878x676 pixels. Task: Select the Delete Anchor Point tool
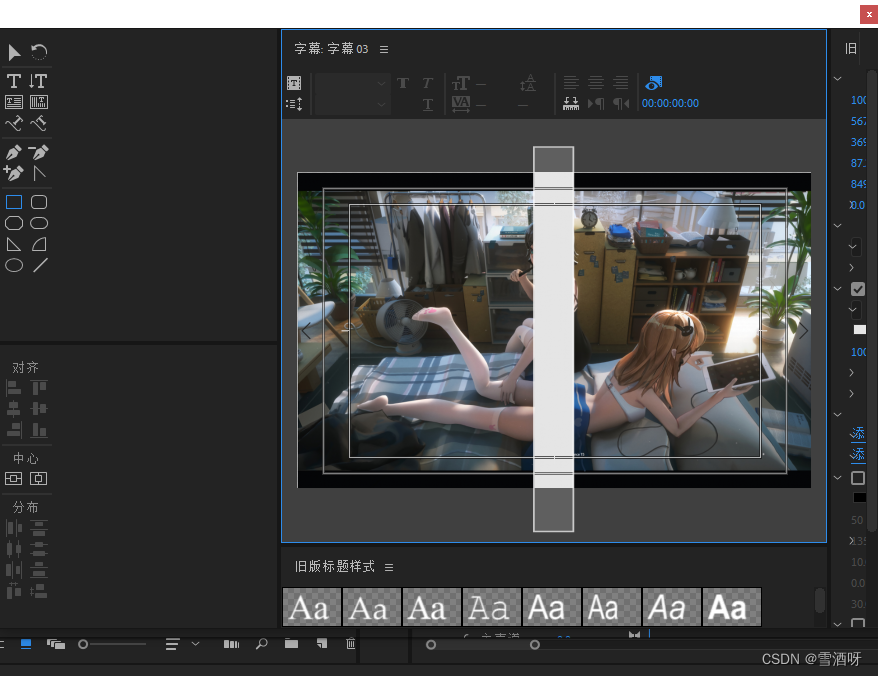point(39,152)
